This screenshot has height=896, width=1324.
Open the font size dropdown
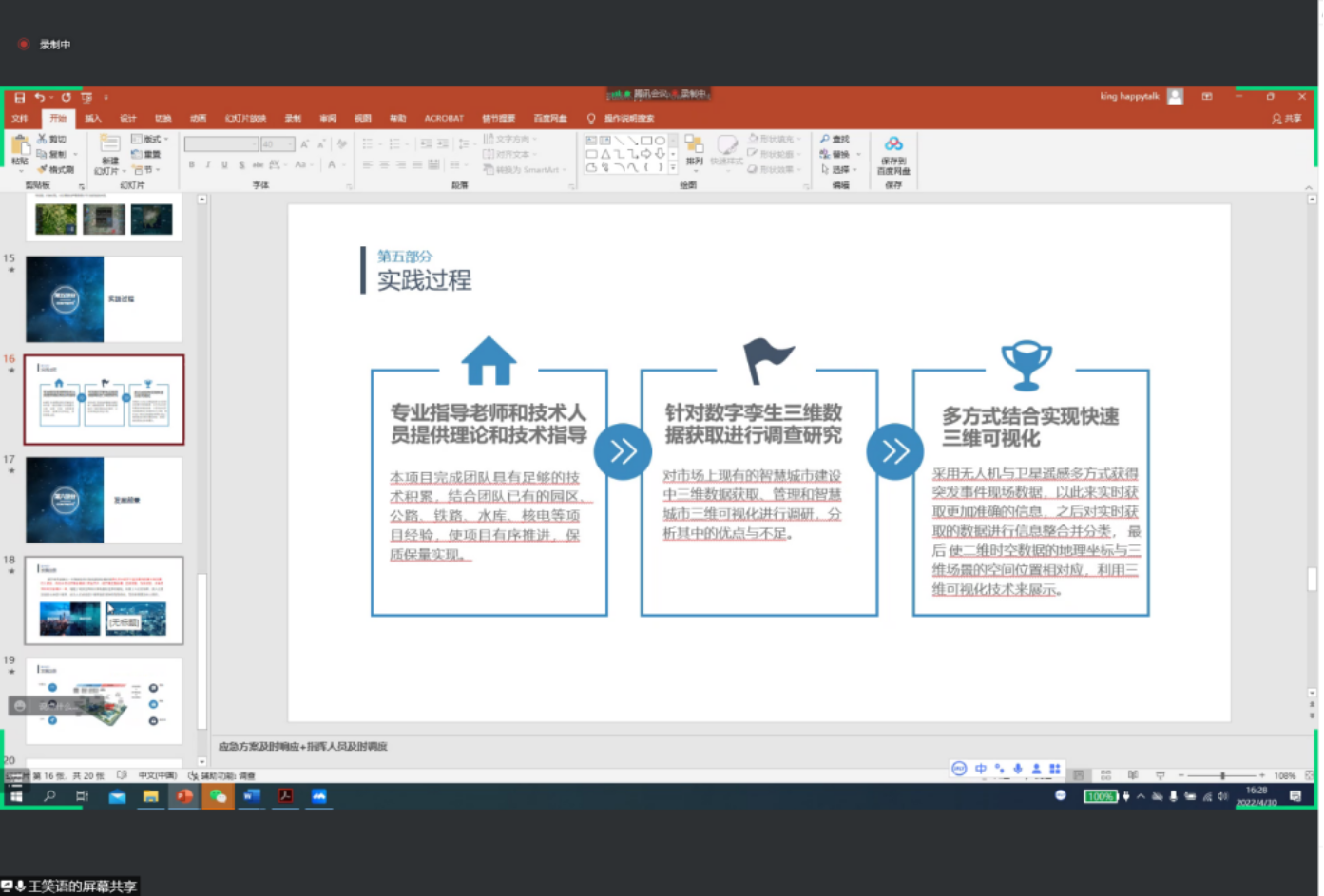point(291,144)
